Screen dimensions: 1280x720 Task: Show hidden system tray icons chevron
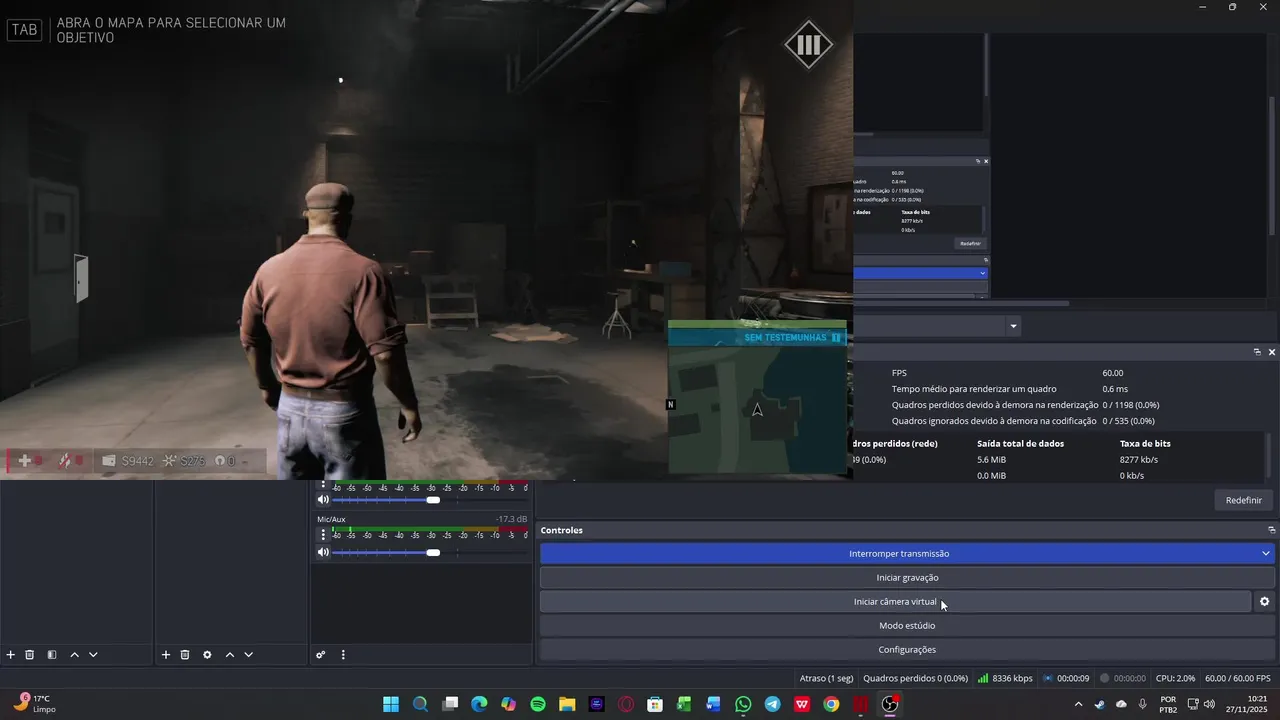[x=1078, y=704]
